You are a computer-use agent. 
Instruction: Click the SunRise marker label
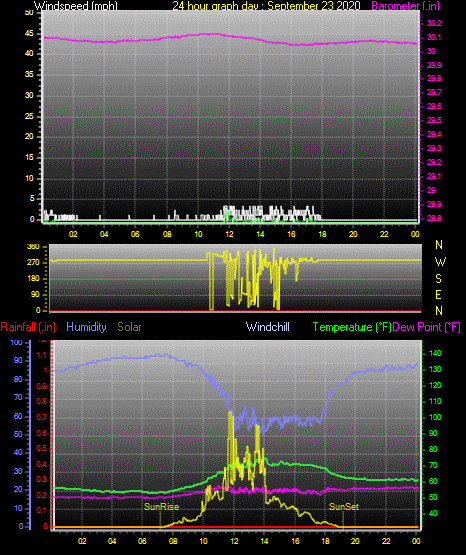(x=161, y=507)
